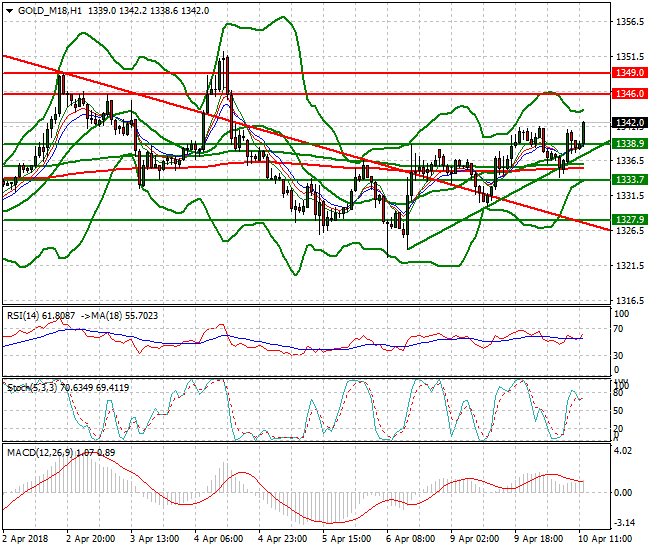Click the 9 Apr 18:00 time label
This screenshot has height=550, width=650.
coord(538,539)
